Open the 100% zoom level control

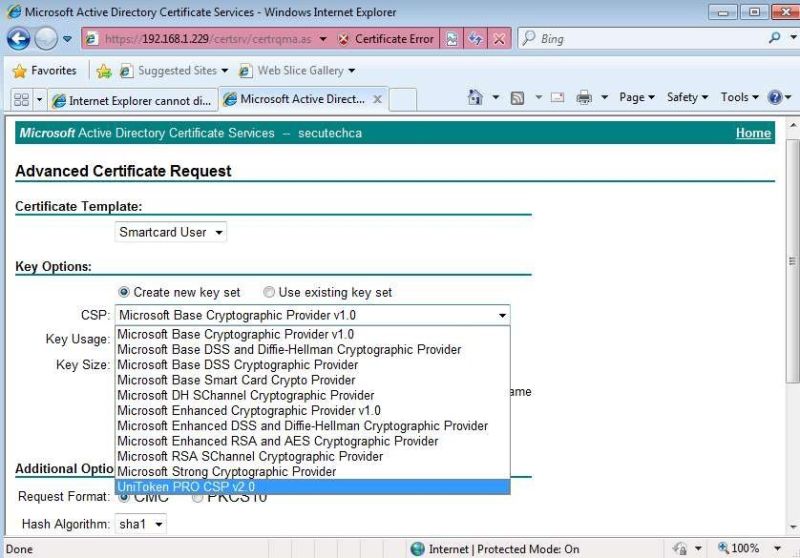739,548
